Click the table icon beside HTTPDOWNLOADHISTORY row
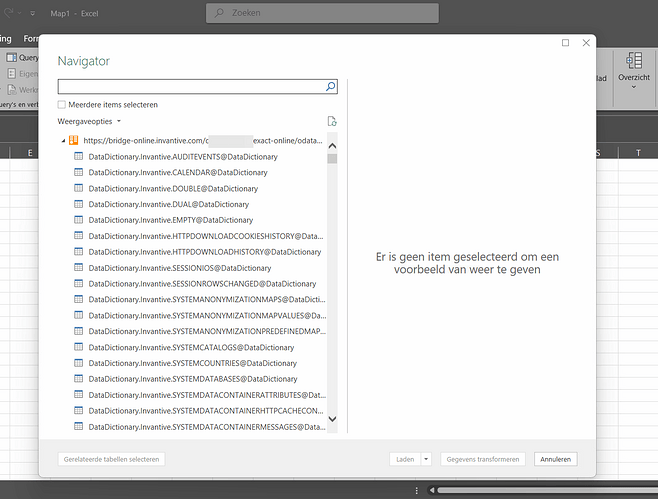The image size is (658, 499). [78, 251]
